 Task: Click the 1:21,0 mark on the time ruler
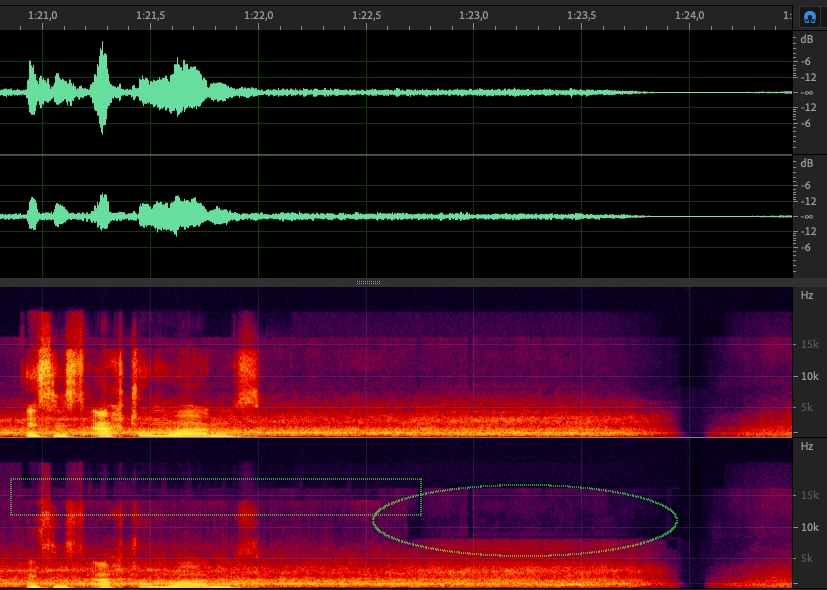point(42,15)
